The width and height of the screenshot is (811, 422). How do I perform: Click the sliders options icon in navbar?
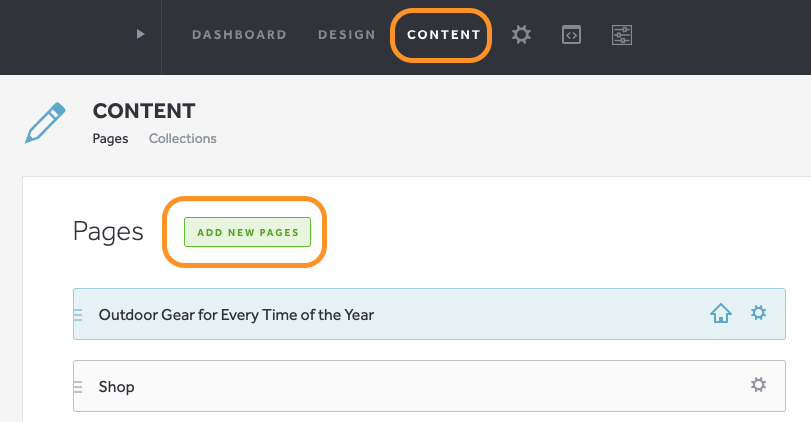coord(622,35)
